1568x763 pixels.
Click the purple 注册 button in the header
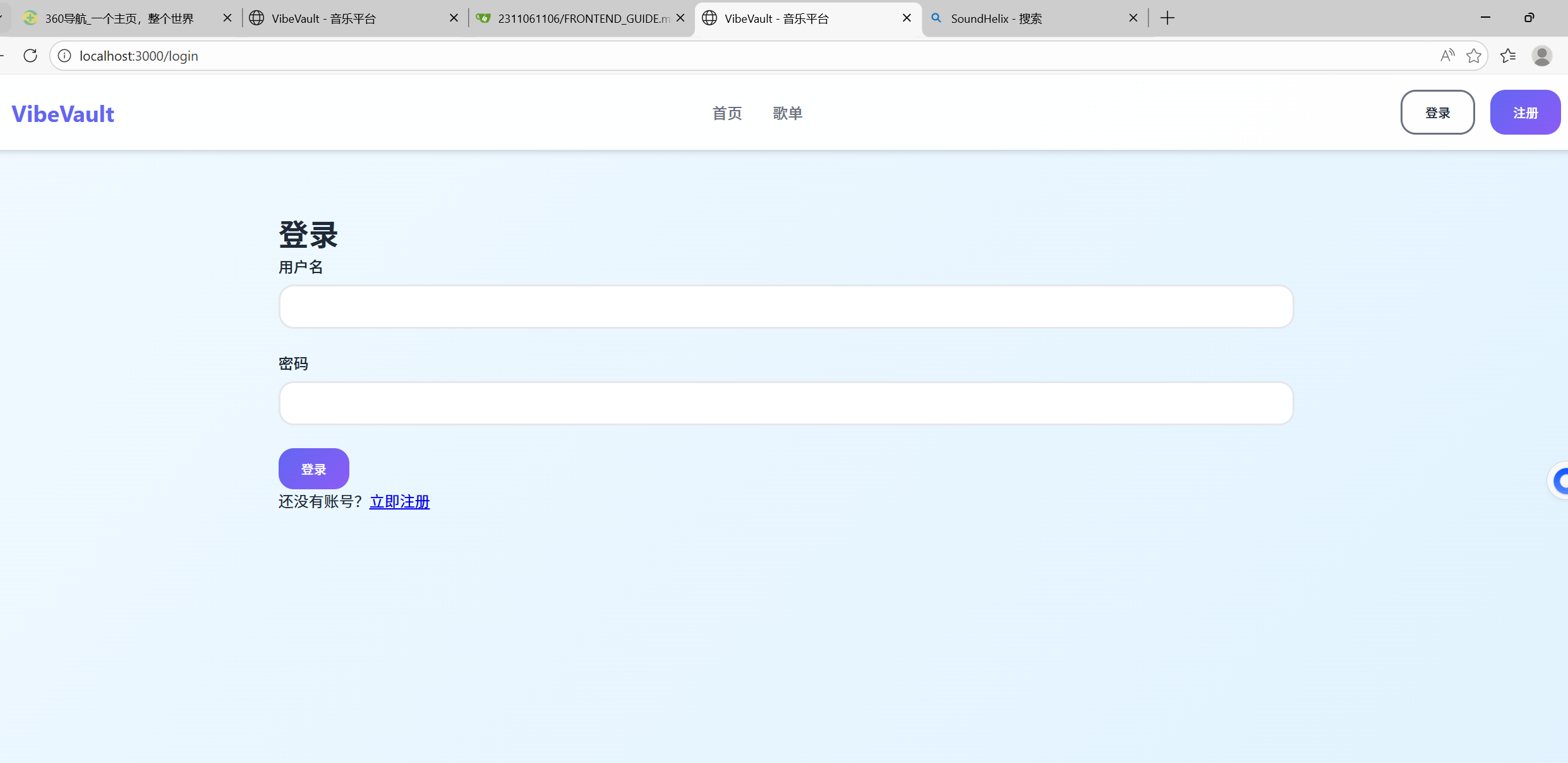click(x=1525, y=113)
